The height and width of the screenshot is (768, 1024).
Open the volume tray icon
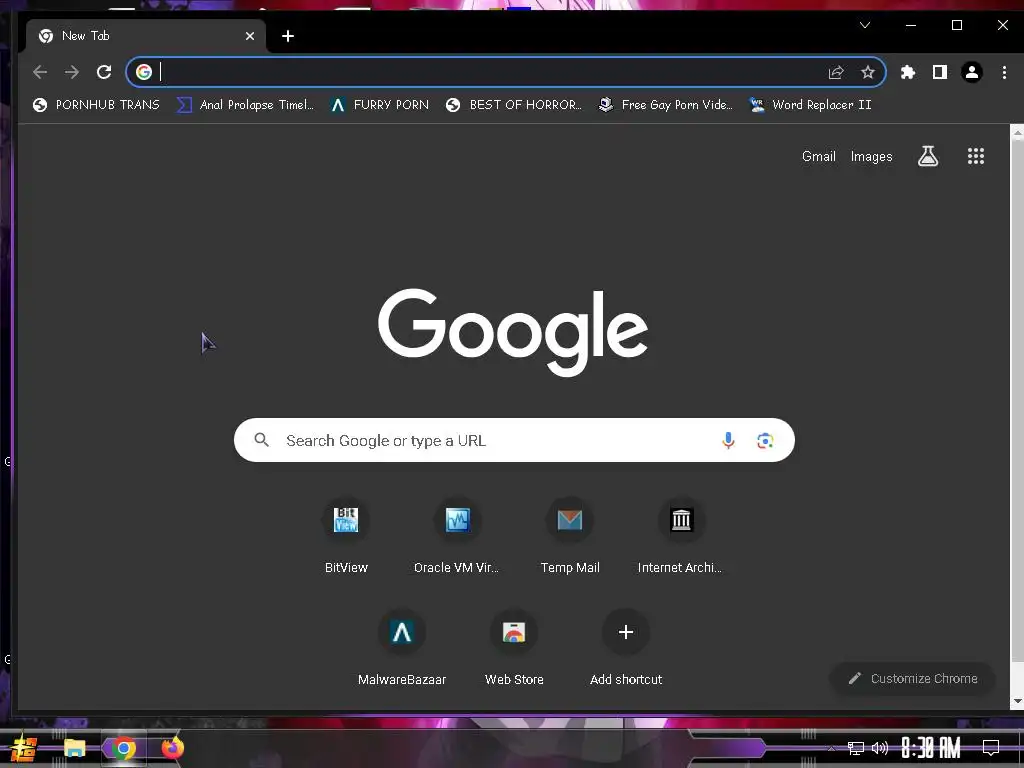coord(880,748)
